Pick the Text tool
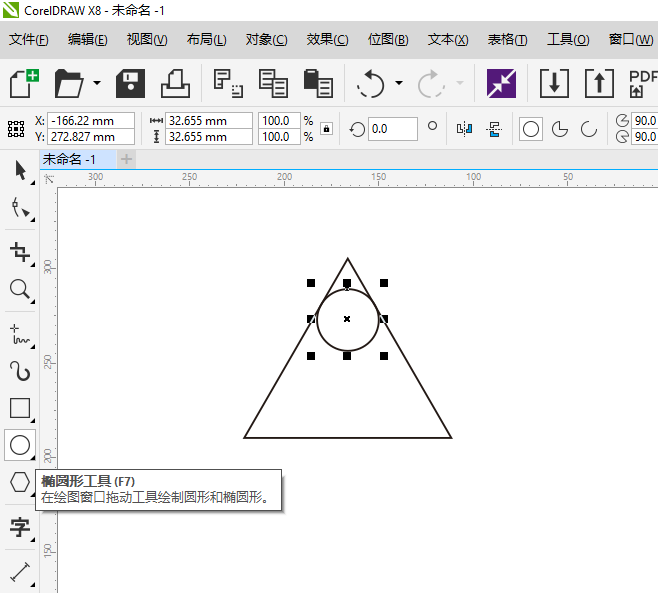658x593 pixels. click(19, 528)
